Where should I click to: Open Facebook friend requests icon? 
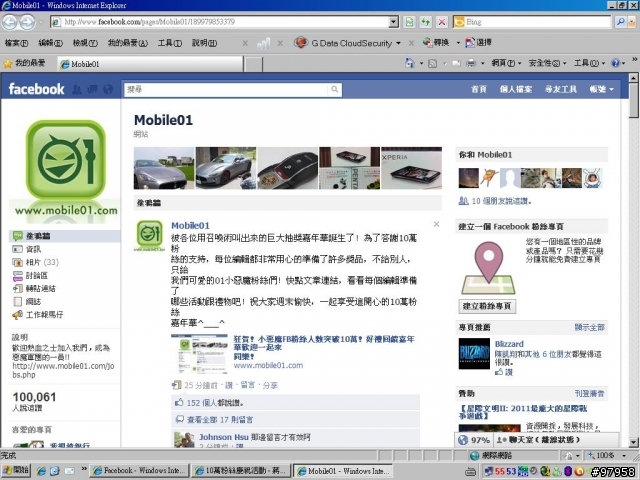pos(77,89)
